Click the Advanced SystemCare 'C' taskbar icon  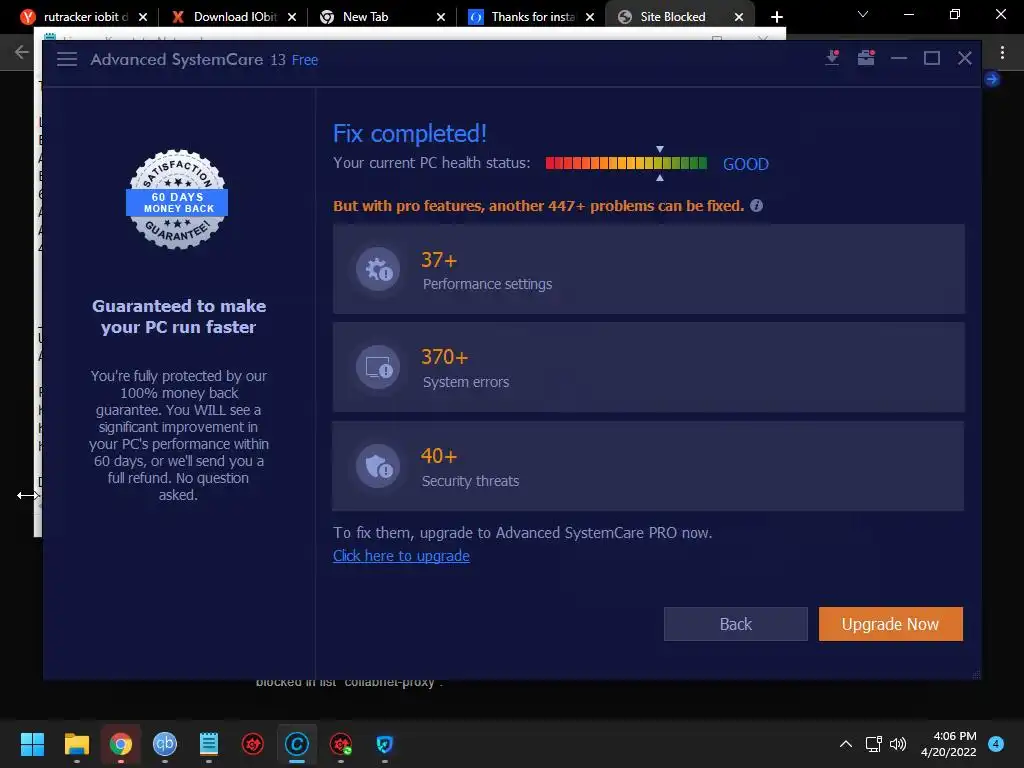coord(296,744)
